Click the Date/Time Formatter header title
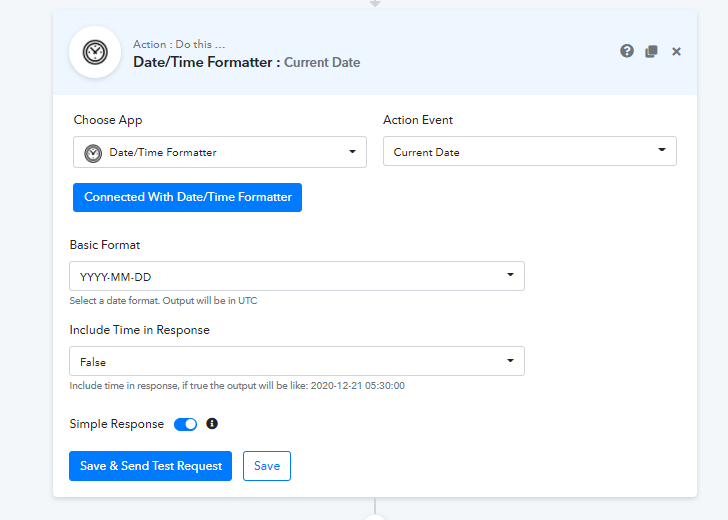This screenshot has height=520, width=728. (x=206, y=62)
